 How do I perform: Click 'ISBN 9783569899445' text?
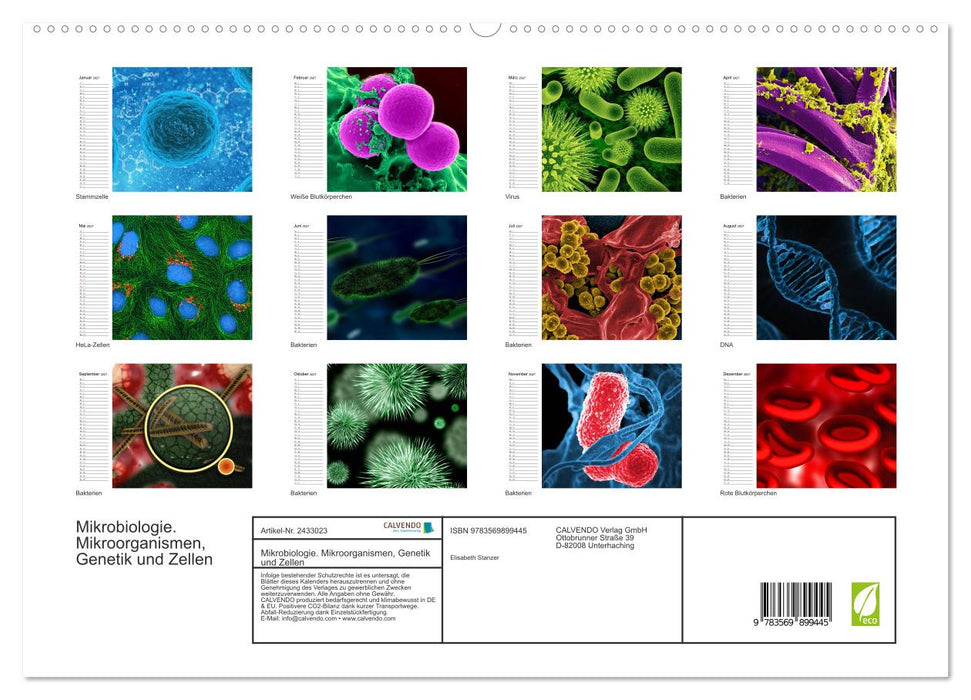pyautogui.click(x=489, y=531)
